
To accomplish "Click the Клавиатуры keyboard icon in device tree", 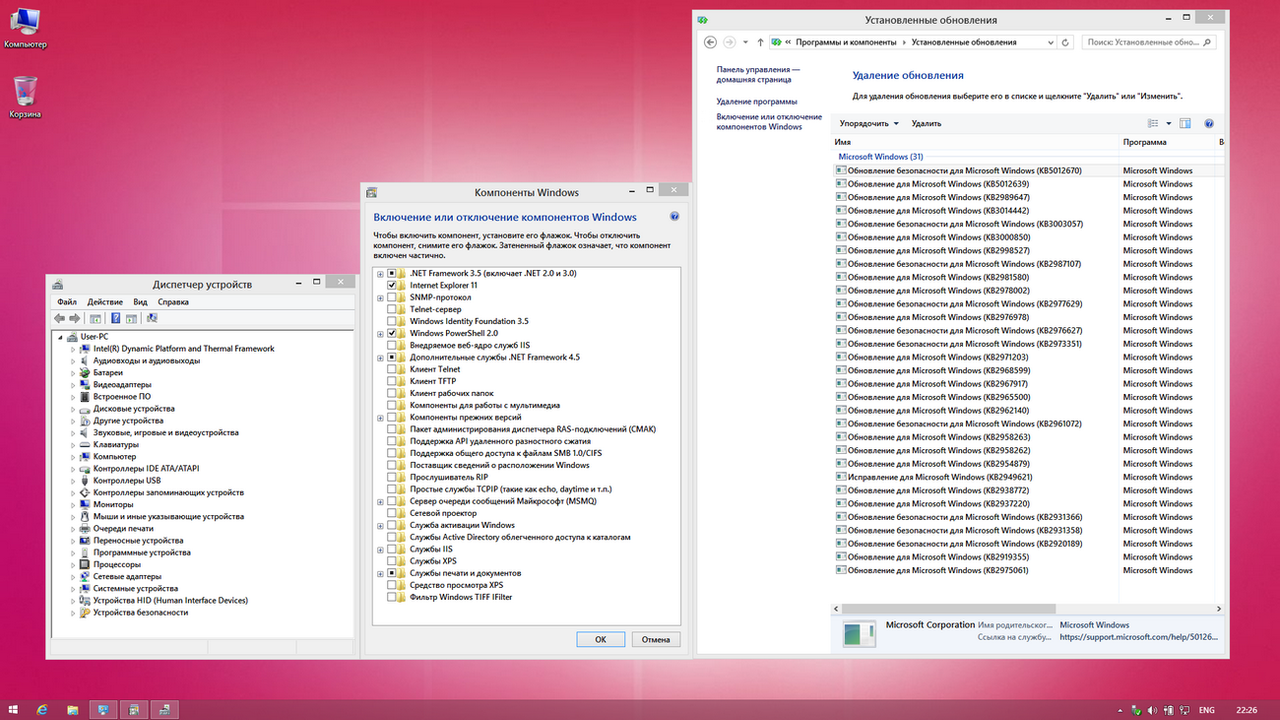I will click(x=85, y=444).
